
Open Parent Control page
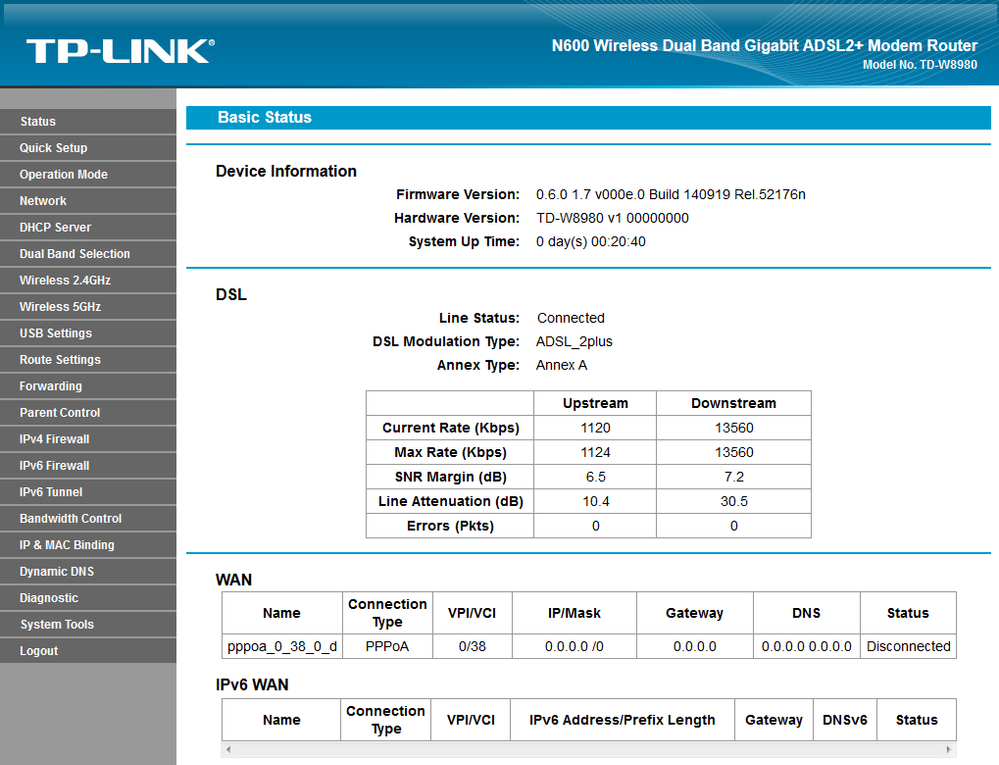88,413
